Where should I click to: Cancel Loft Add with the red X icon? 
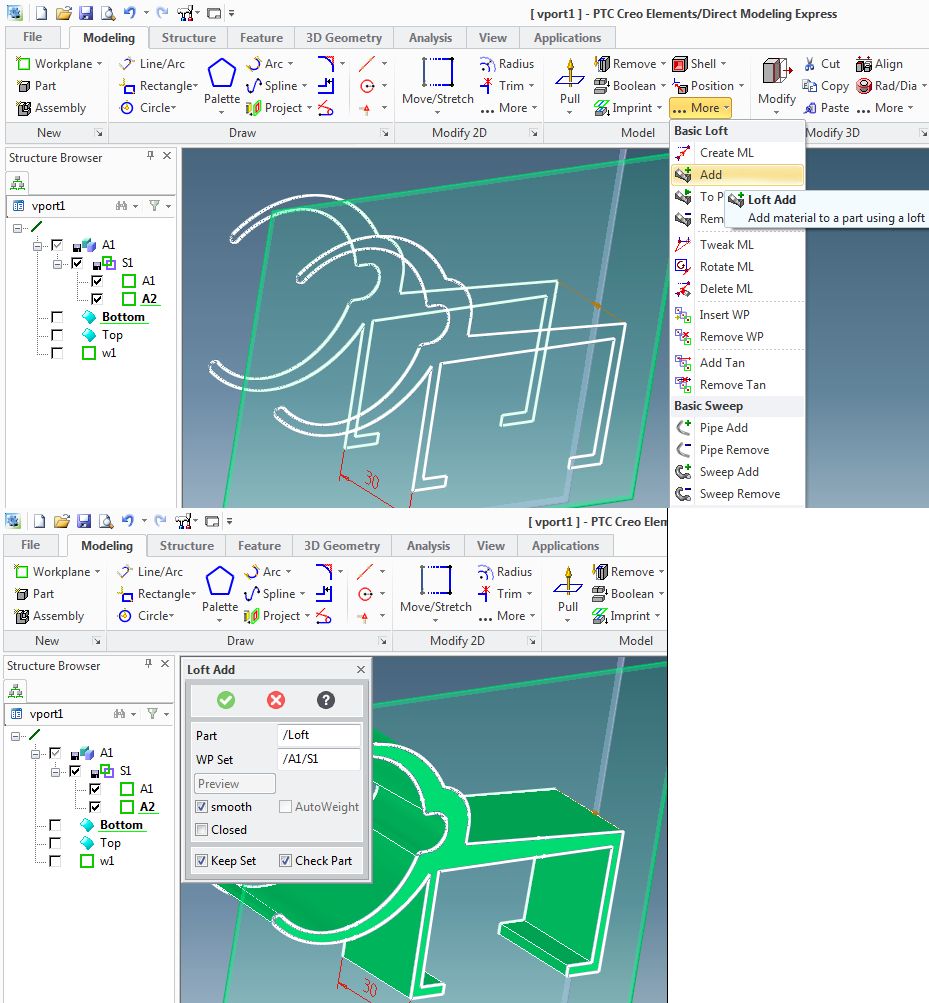pos(276,700)
